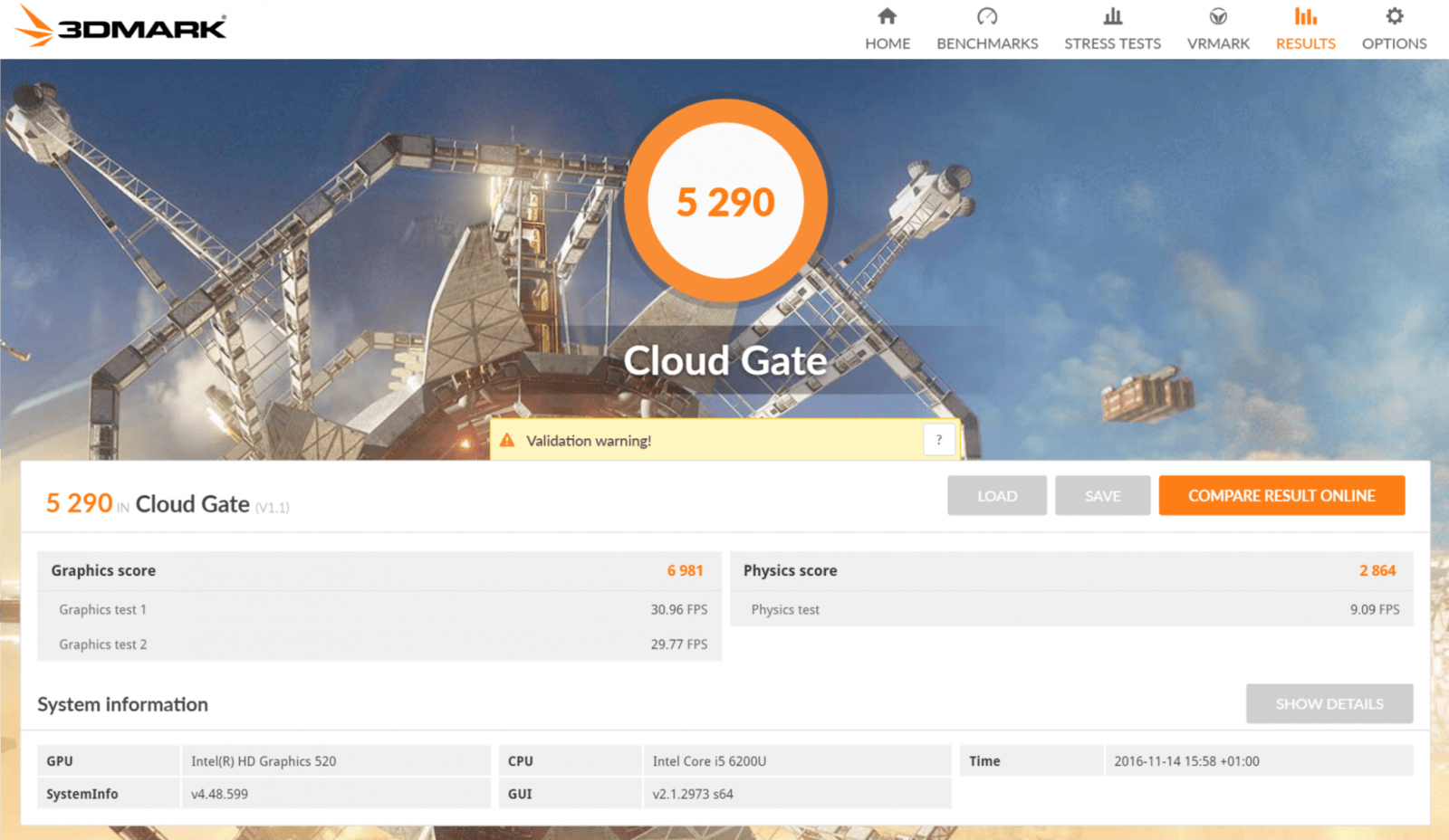1449x840 pixels.
Task: Click the Cloud Gate title over the image
Action: [x=725, y=360]
